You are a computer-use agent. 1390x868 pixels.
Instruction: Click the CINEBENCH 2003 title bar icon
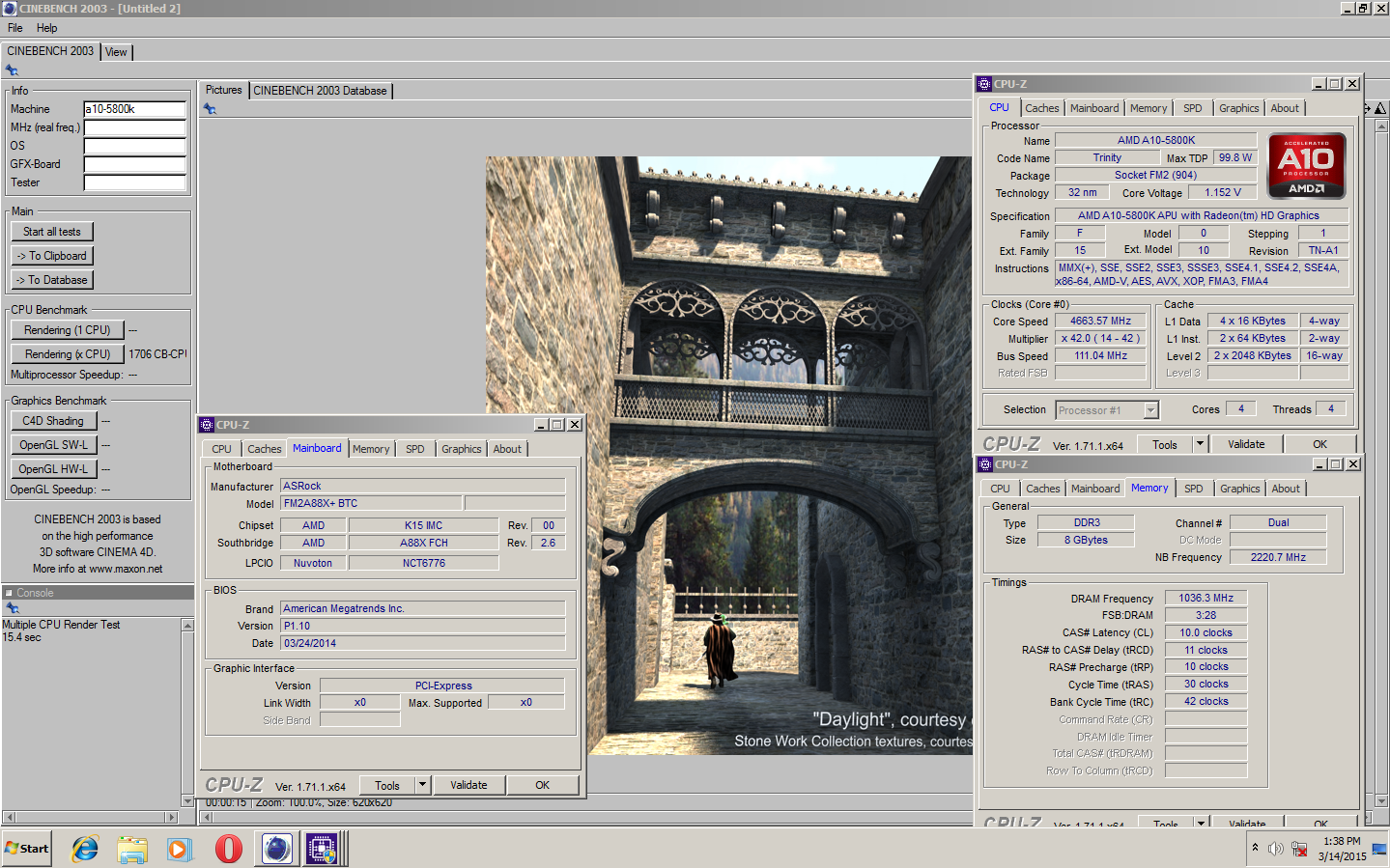tap(9, 8)
